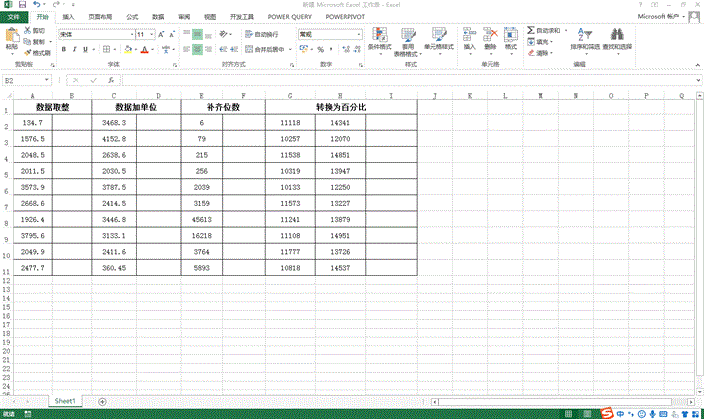Open the POWER QUERY ribbon tab
The image size is (704, 419).
click(x=289, y=17)
